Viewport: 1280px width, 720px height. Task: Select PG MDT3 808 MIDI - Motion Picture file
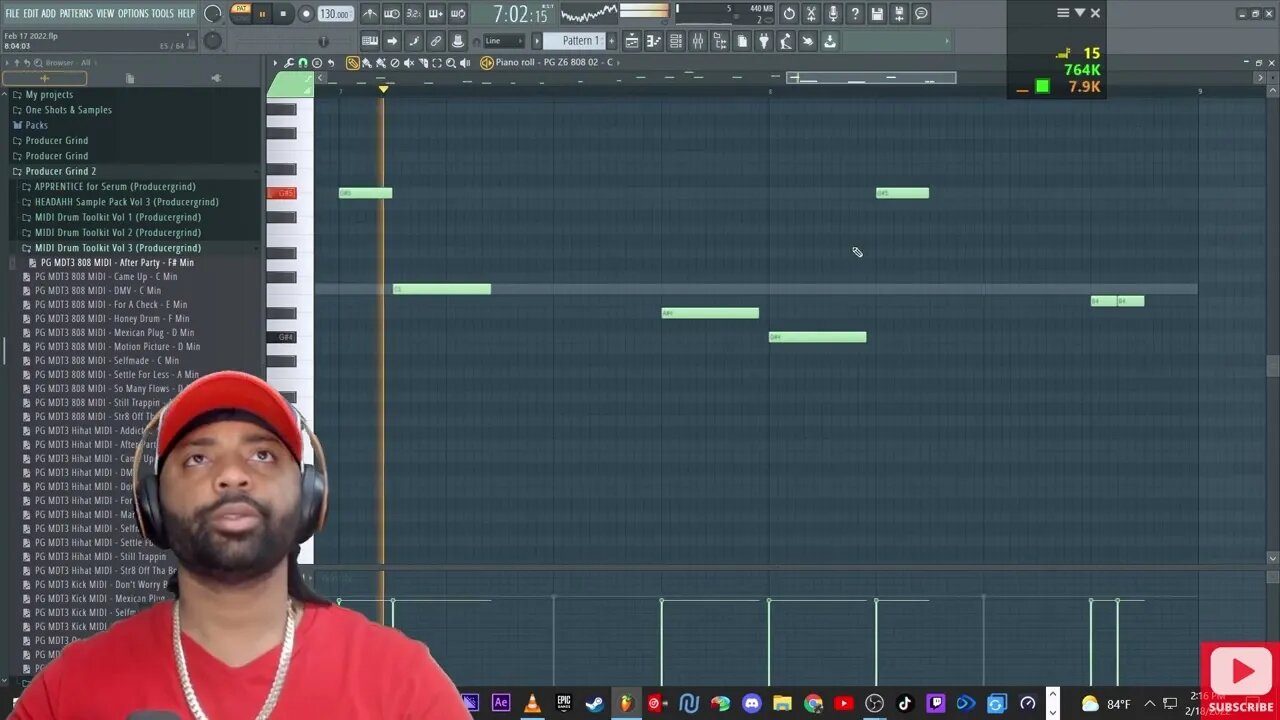click(117, 347)
